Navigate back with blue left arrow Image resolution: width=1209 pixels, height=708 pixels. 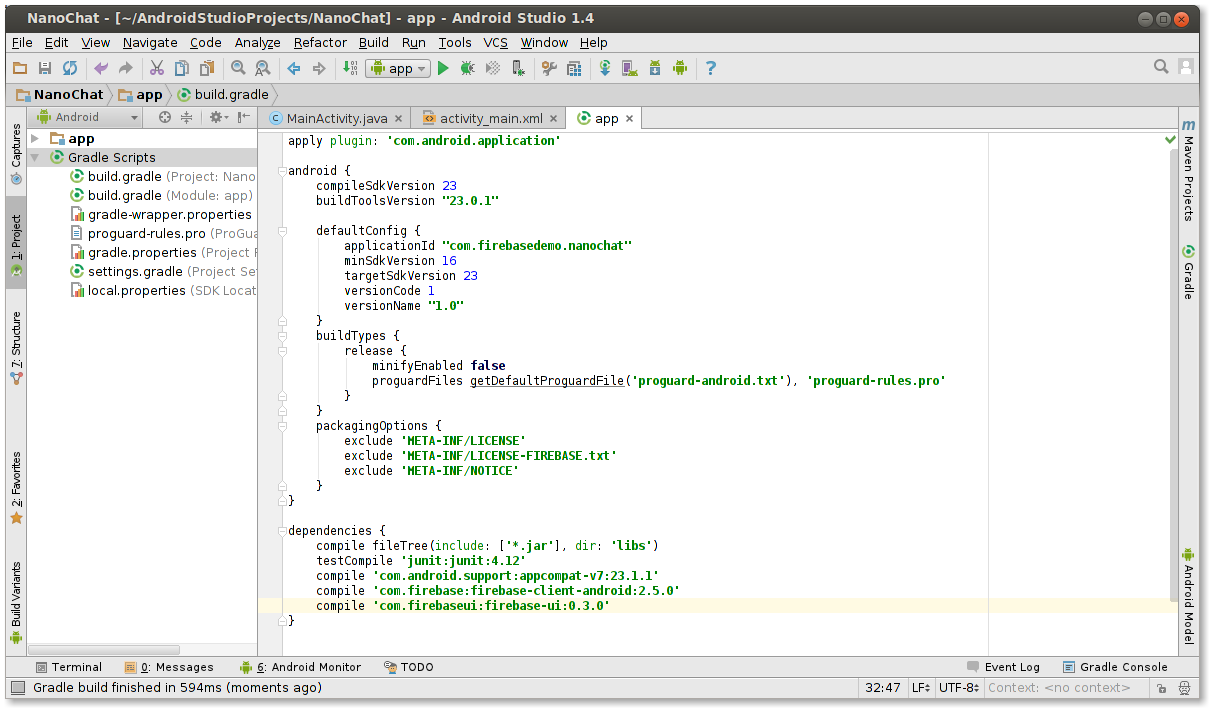[x=294, y=68]
